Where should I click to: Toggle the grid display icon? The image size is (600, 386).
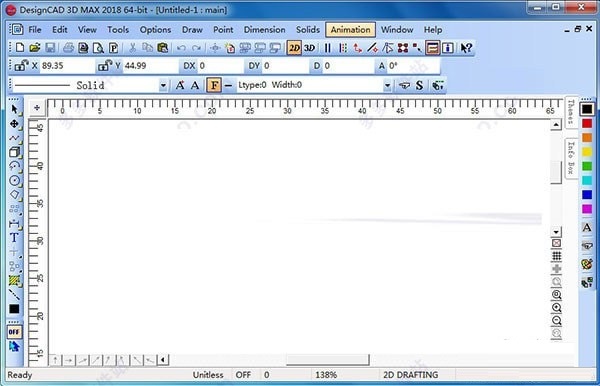click(x=556, y=256)
